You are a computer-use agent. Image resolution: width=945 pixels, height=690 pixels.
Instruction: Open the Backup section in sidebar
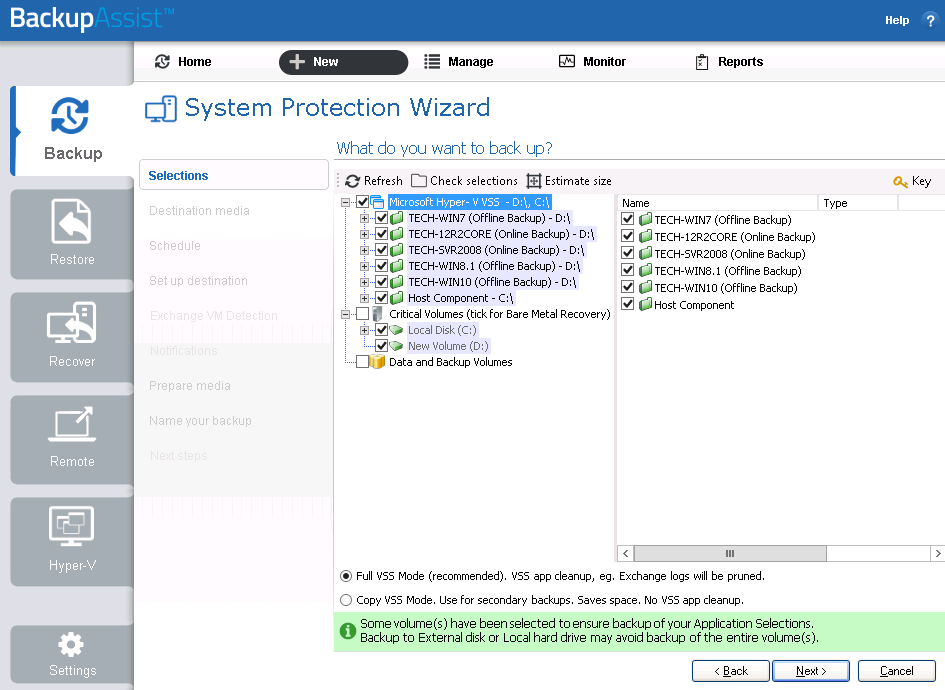[x=73, y=131]
